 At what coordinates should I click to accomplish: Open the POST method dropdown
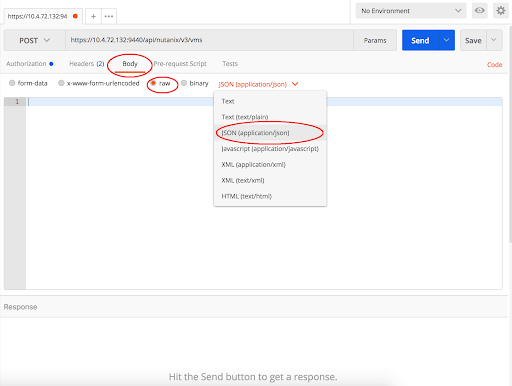click(35, 40)
